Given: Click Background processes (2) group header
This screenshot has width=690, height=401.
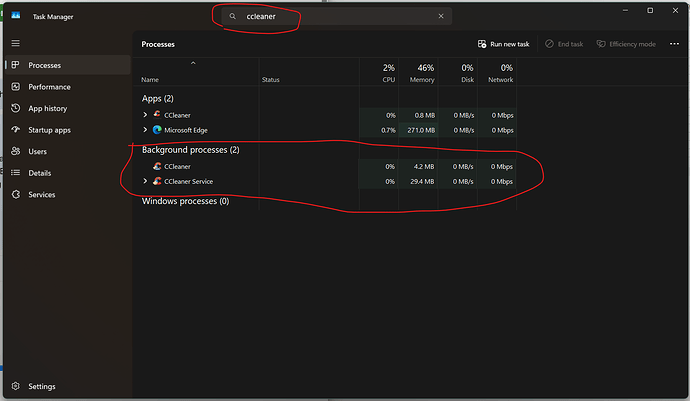Looking at the screenshot, I should (191, 150).
